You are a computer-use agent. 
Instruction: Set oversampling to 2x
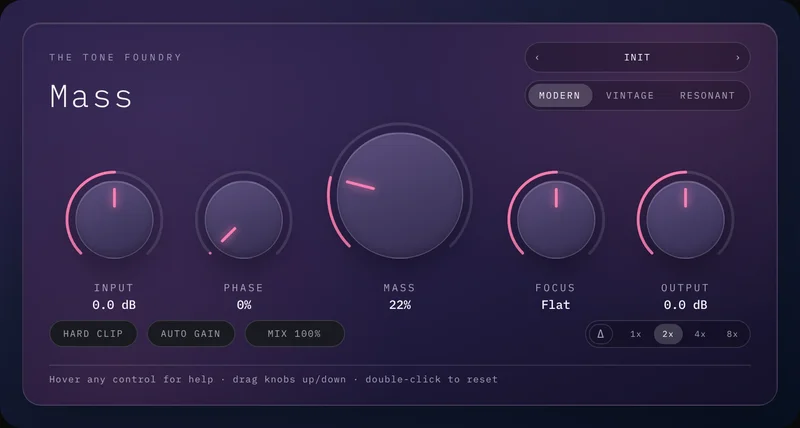(x=668, y=334)
